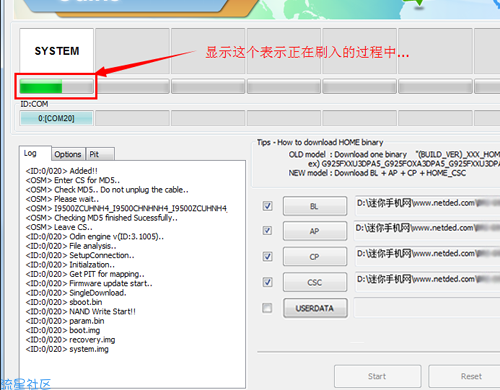This screenshot has height=390, width=500.
Task: Select the 'Leave CS..' log line
Action: 59,227
